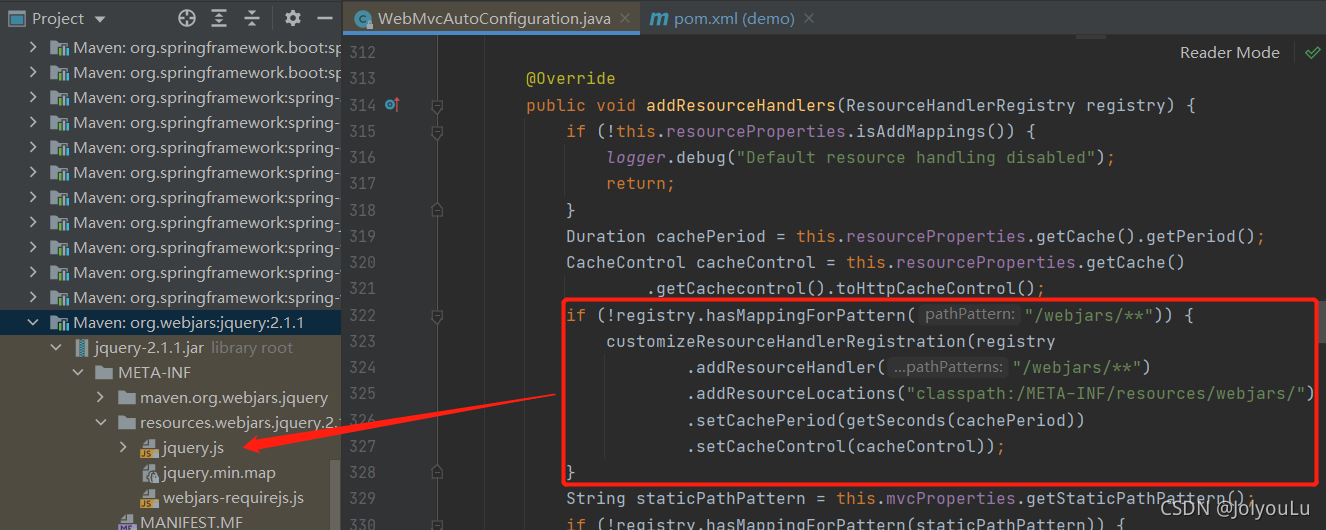Toggle Reader Mode in the editor
Image resolution: width=1326 pixels, height=530 pixels.
(x=1229, y=53)
